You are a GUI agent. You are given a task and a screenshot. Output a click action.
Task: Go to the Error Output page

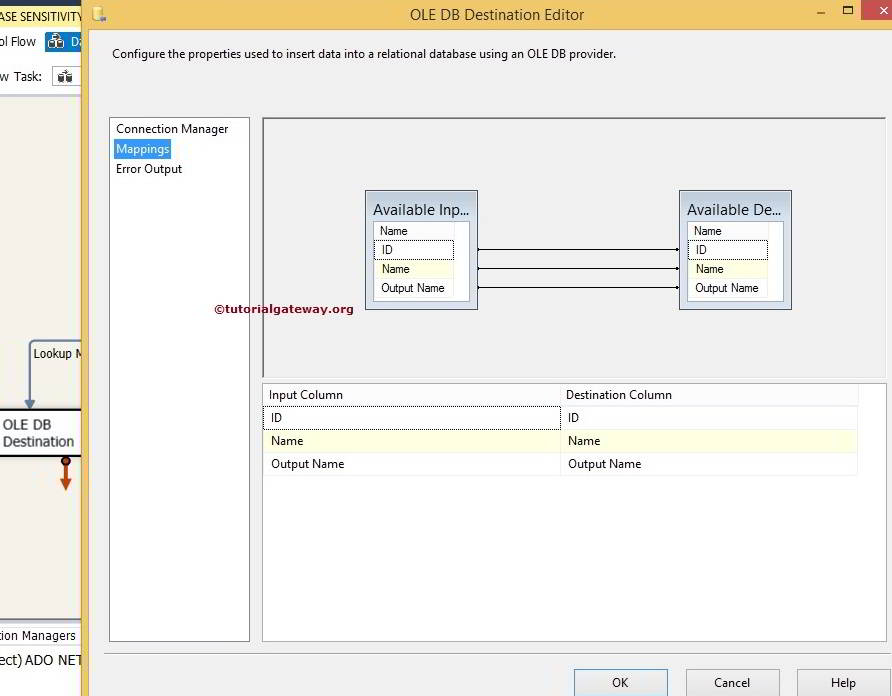click(149, 169)
